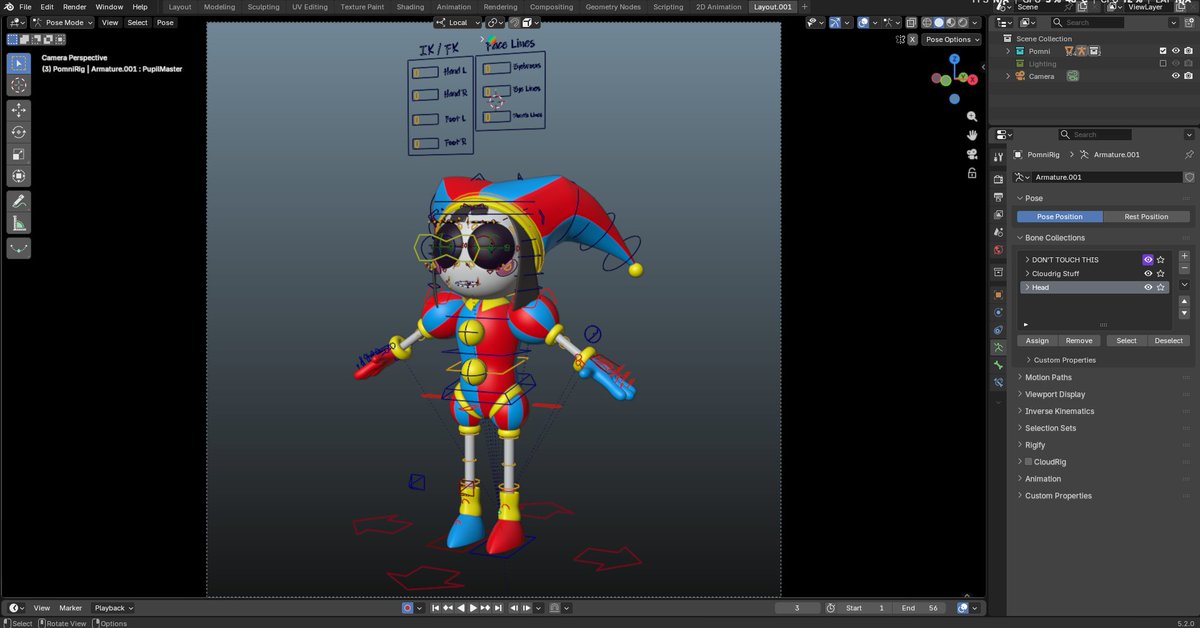Screen dimensions: 1200x628
Task: Click the zoom magnifier viewport icon
Action: (972, 115)
